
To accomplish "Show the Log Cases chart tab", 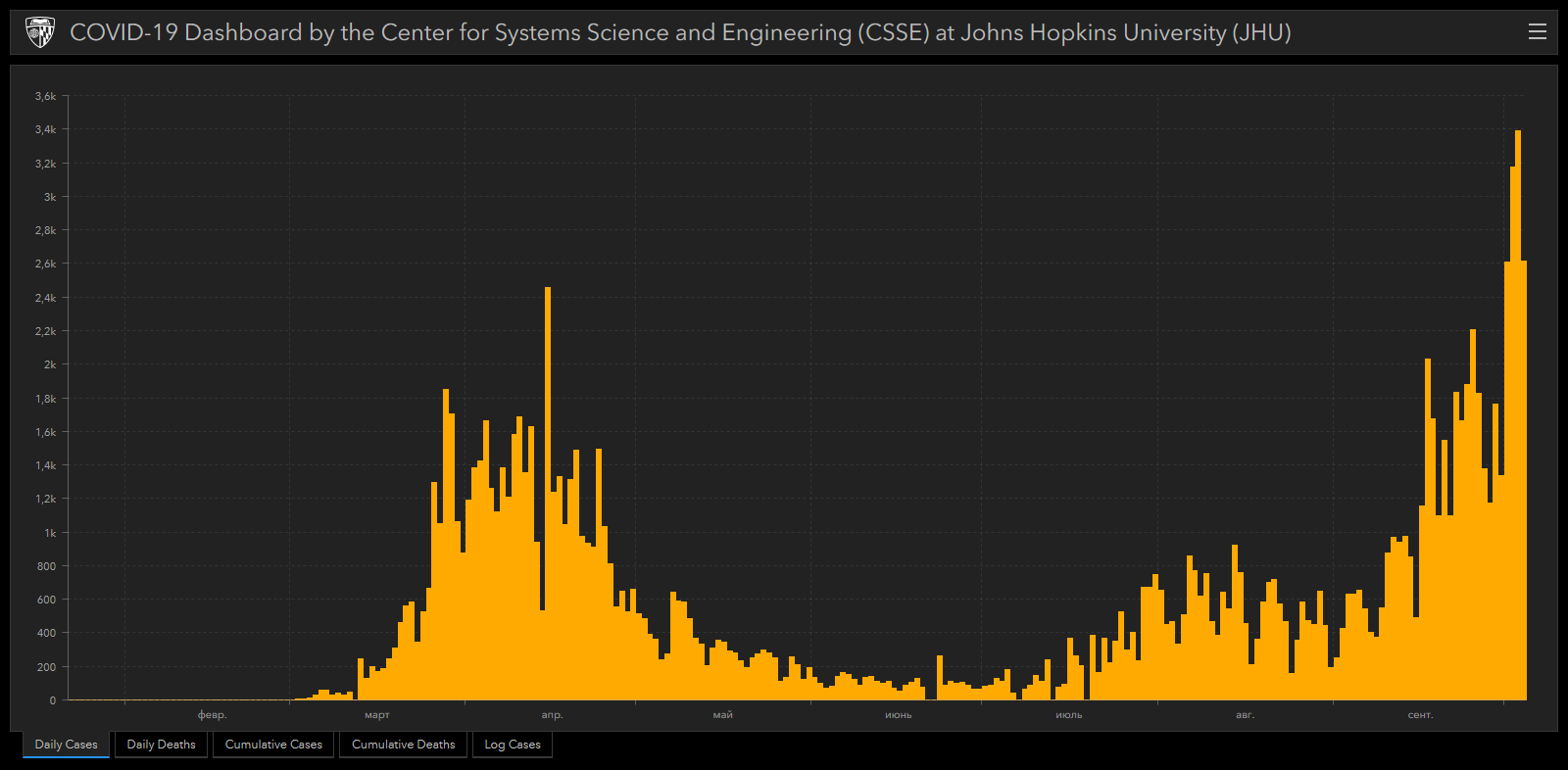I will (513, 745).
